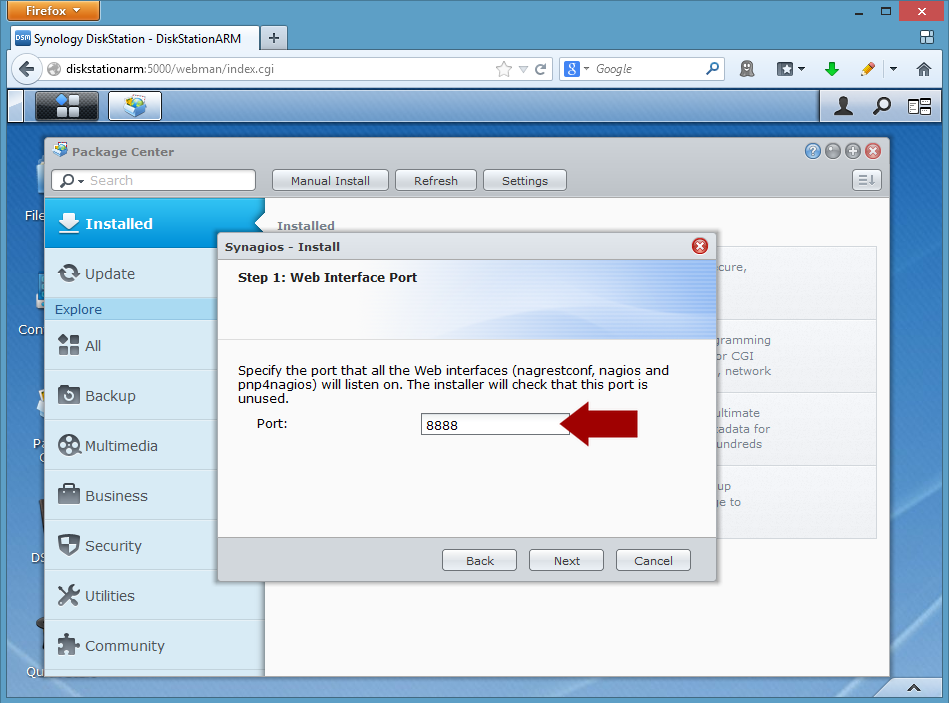Screen dimensions: 949x703
Task: Select the Installed category
Action: pyautogui.click(x=154, y=223)
